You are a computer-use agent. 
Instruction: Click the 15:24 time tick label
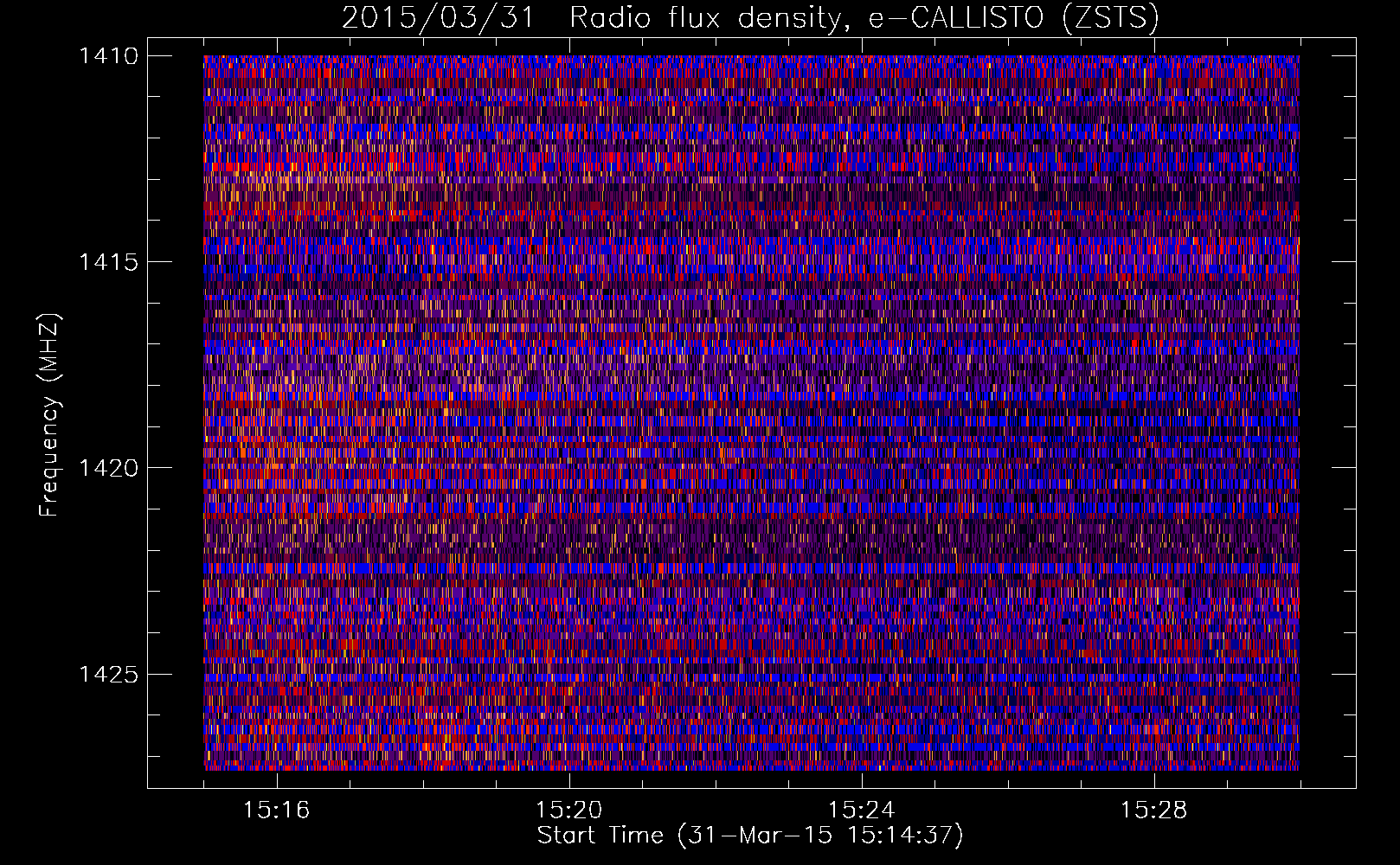tap(861, 810)
